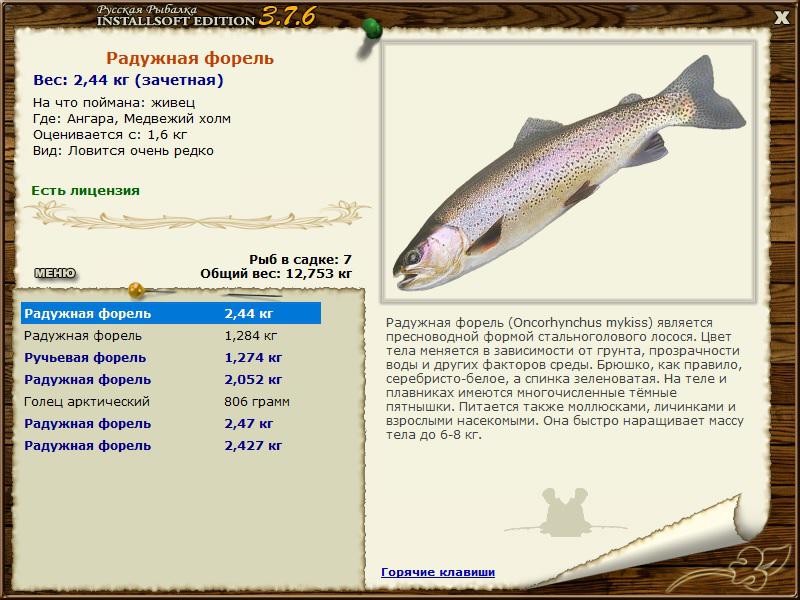Click the Рыб в садке: 7 counter

pos(301,260)
